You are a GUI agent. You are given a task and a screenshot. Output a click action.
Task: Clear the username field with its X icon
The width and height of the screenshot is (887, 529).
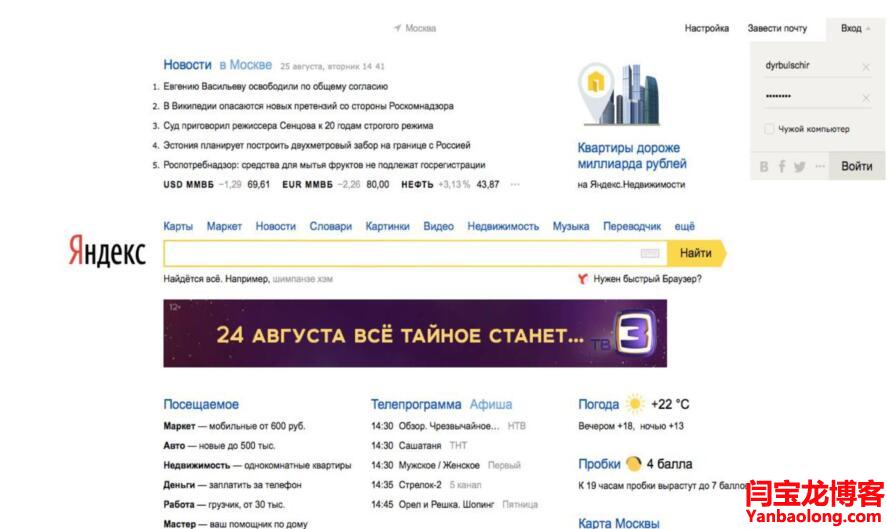[866, 67]
